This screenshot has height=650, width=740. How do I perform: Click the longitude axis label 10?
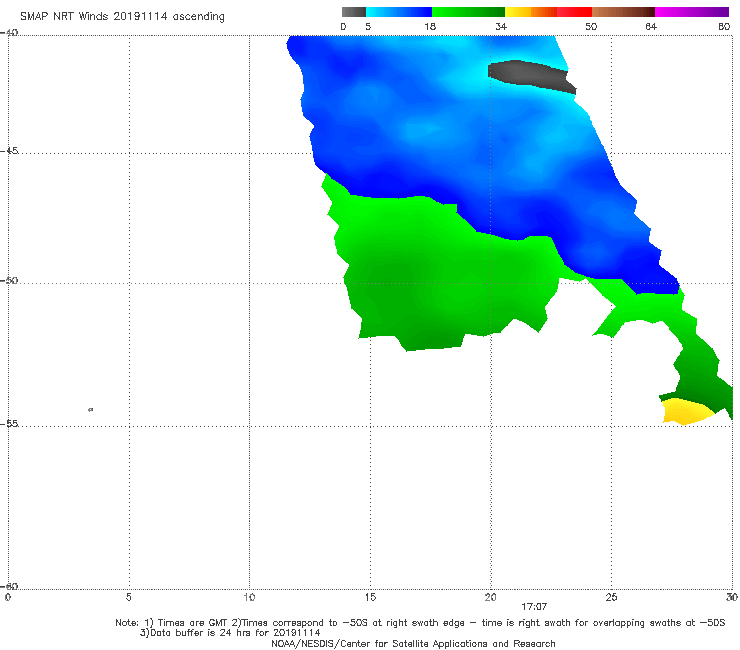tap(249, 598)
